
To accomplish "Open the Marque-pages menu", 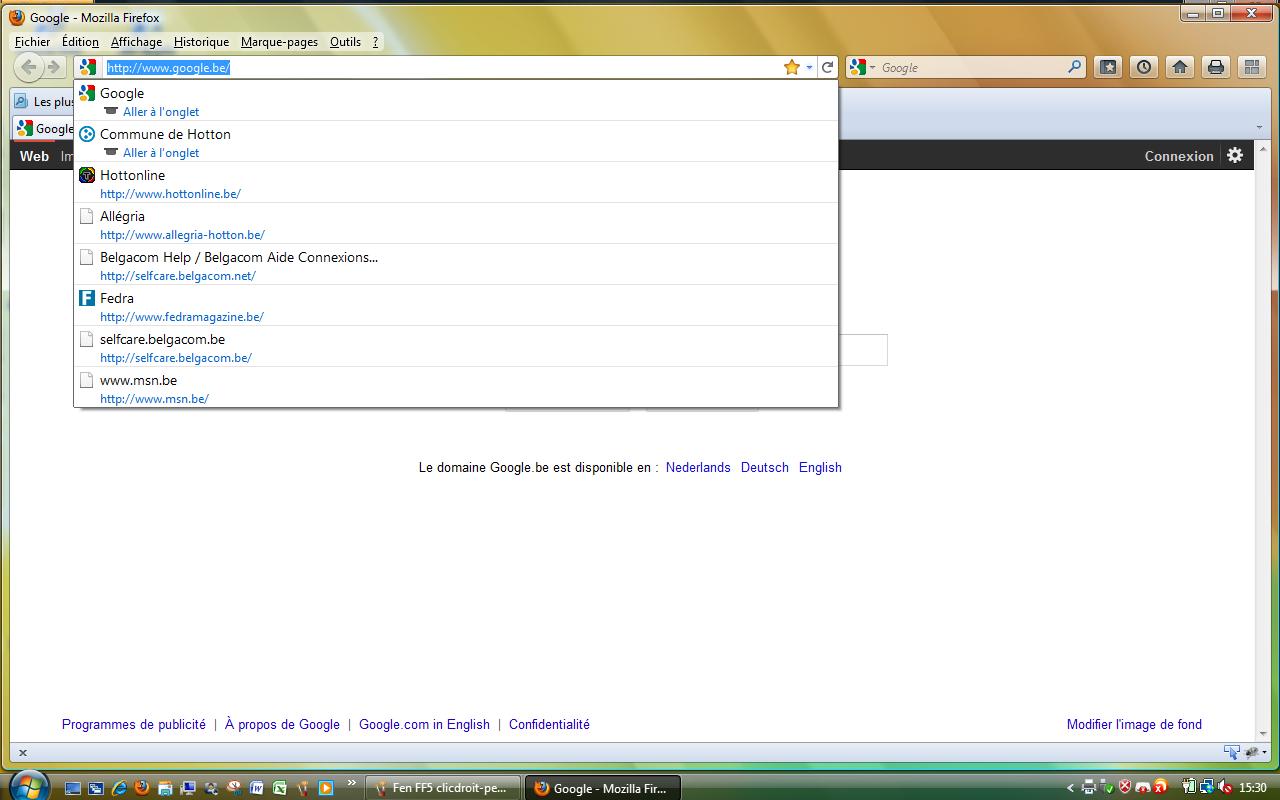I will (x=279, y=42).
